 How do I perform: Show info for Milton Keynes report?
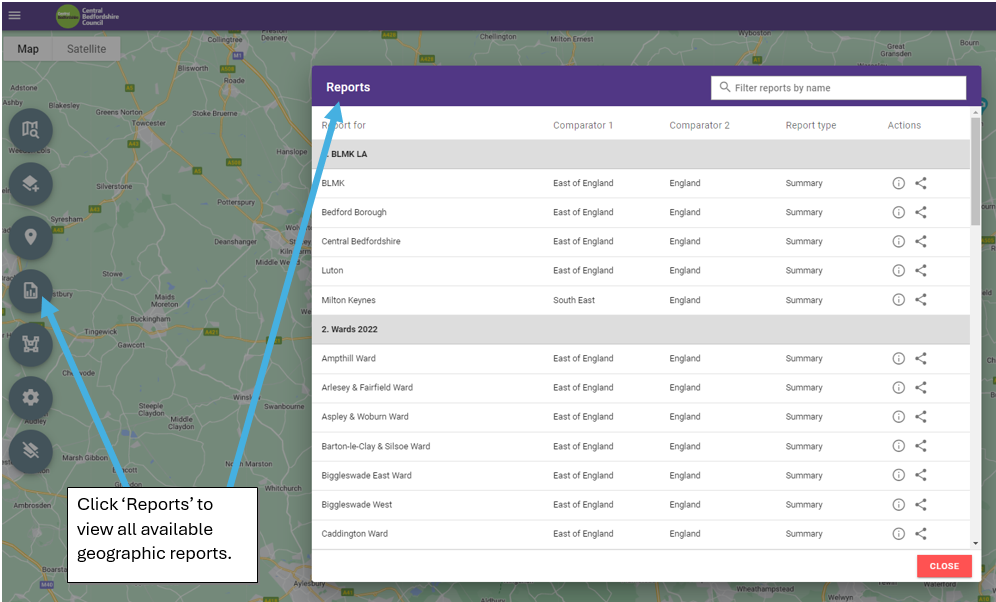[898, 300]
